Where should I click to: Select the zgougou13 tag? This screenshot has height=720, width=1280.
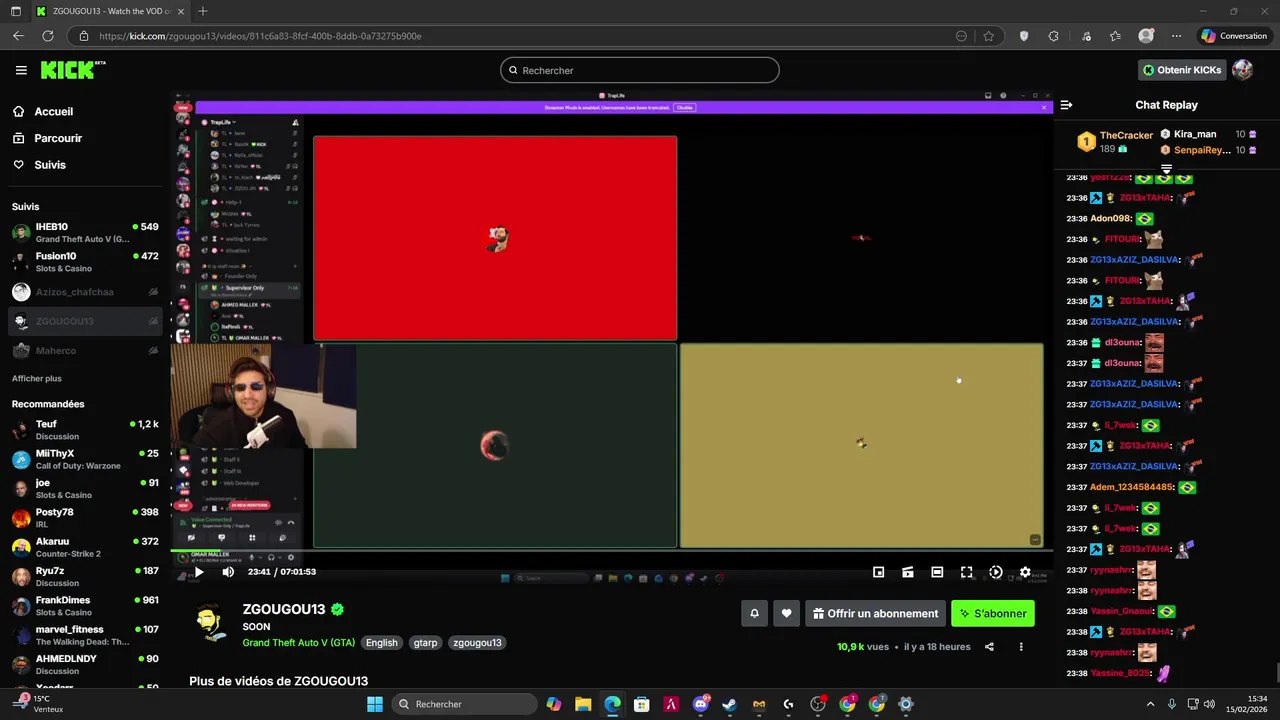[477, 643]
